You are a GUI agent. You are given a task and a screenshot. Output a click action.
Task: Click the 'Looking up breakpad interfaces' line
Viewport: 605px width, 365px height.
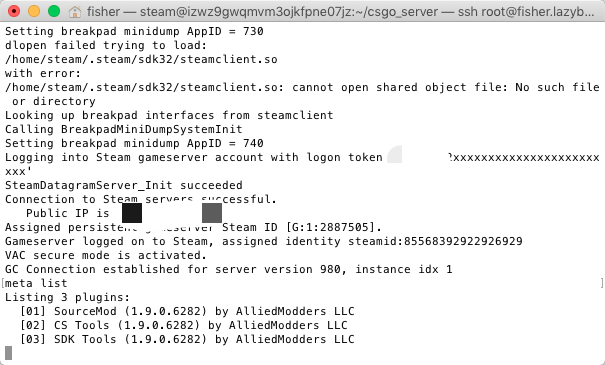(169, 115)
